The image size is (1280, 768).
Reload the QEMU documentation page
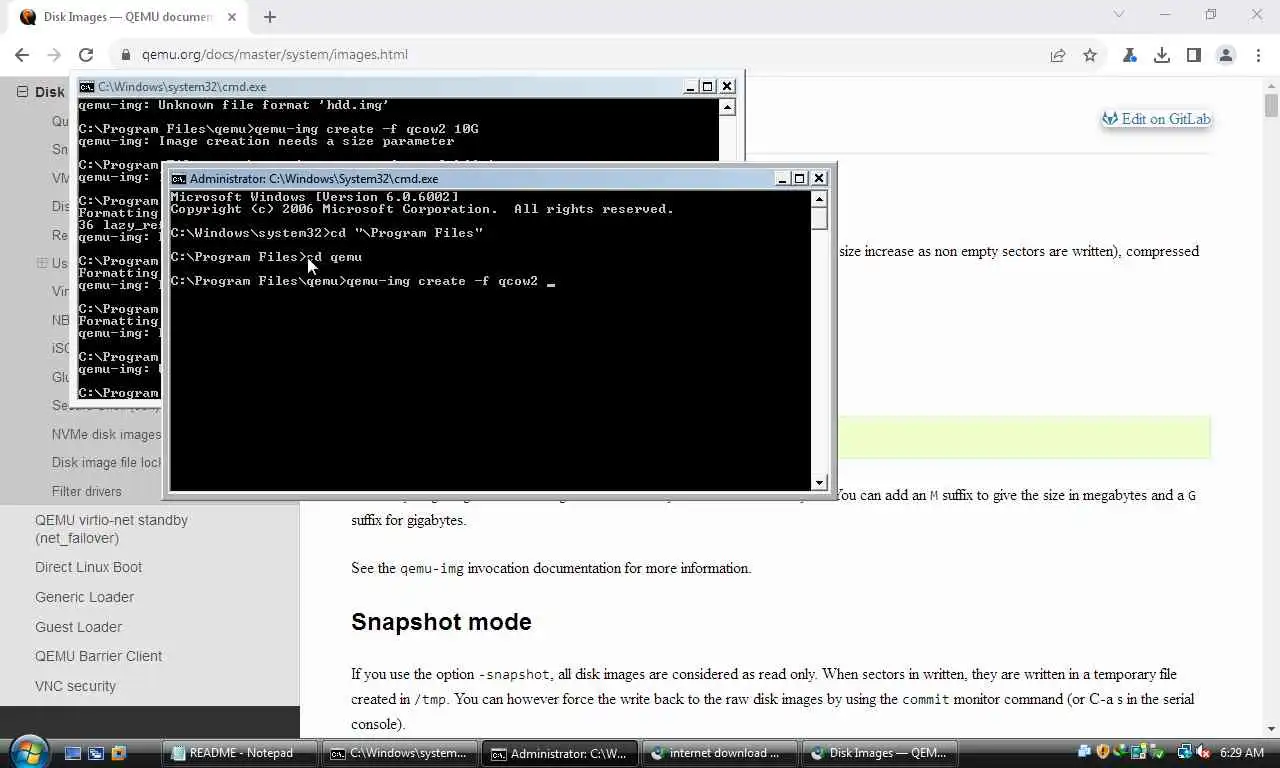86,55
